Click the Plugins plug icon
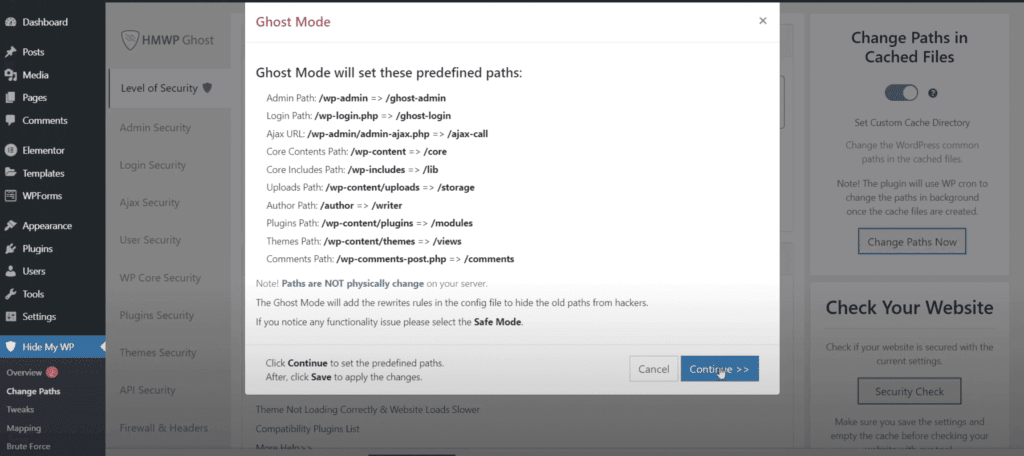 11,248
